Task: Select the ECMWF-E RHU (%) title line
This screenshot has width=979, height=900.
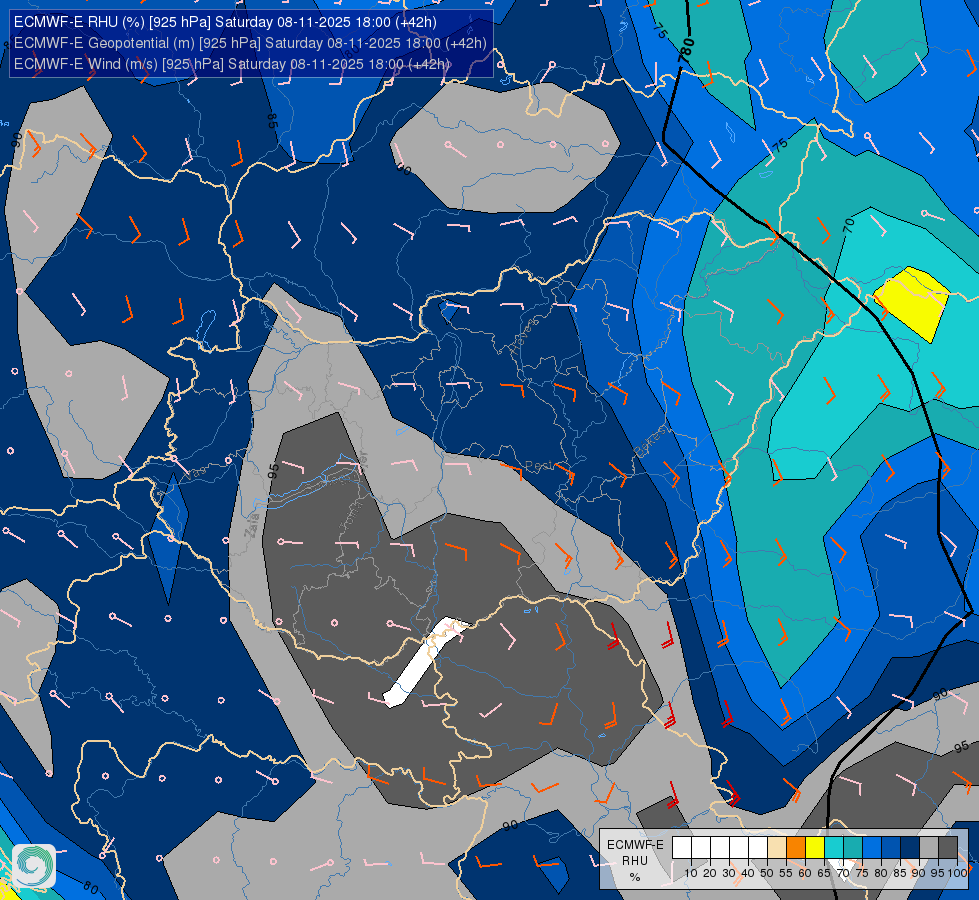Action: (225, 22)
